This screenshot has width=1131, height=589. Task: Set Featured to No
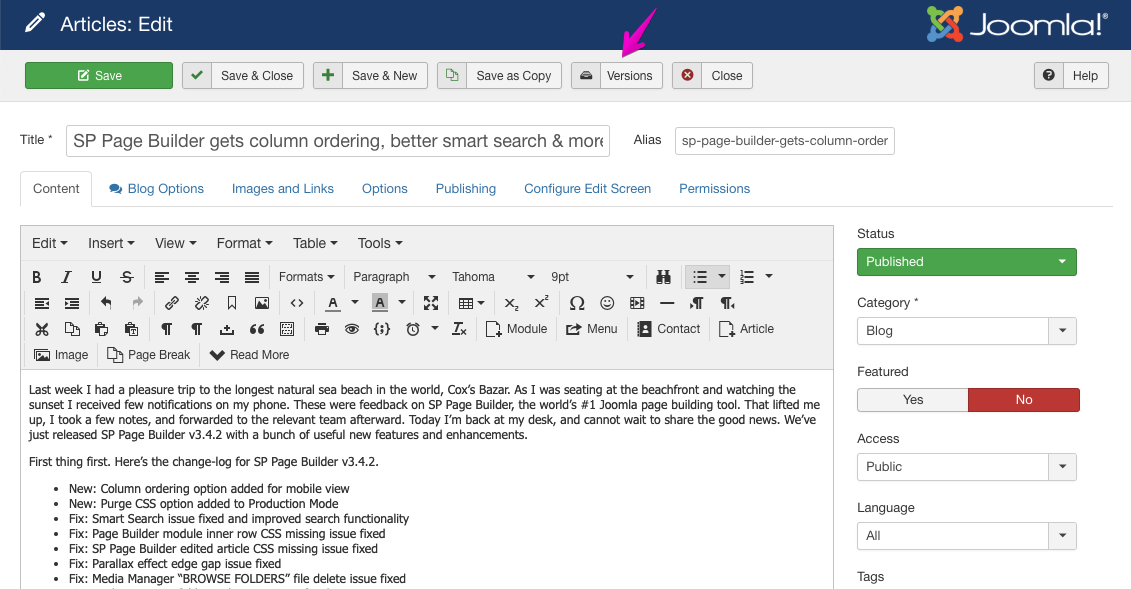1023,399
